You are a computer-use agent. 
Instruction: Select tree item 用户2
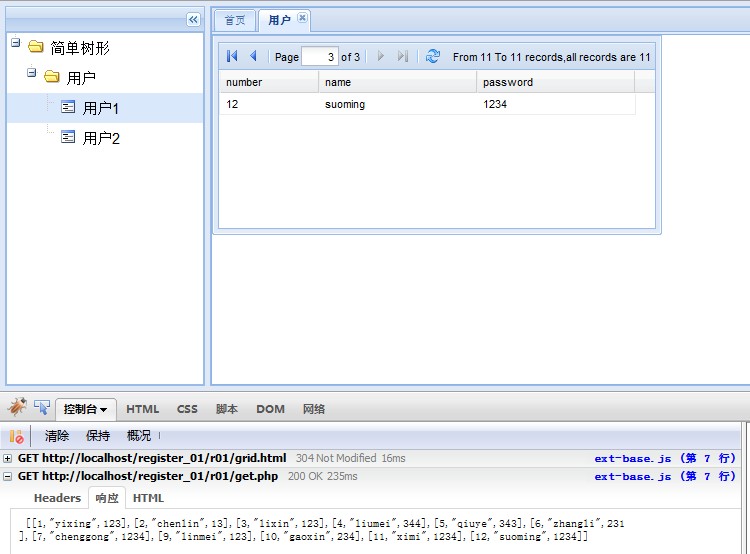[101, 138]
